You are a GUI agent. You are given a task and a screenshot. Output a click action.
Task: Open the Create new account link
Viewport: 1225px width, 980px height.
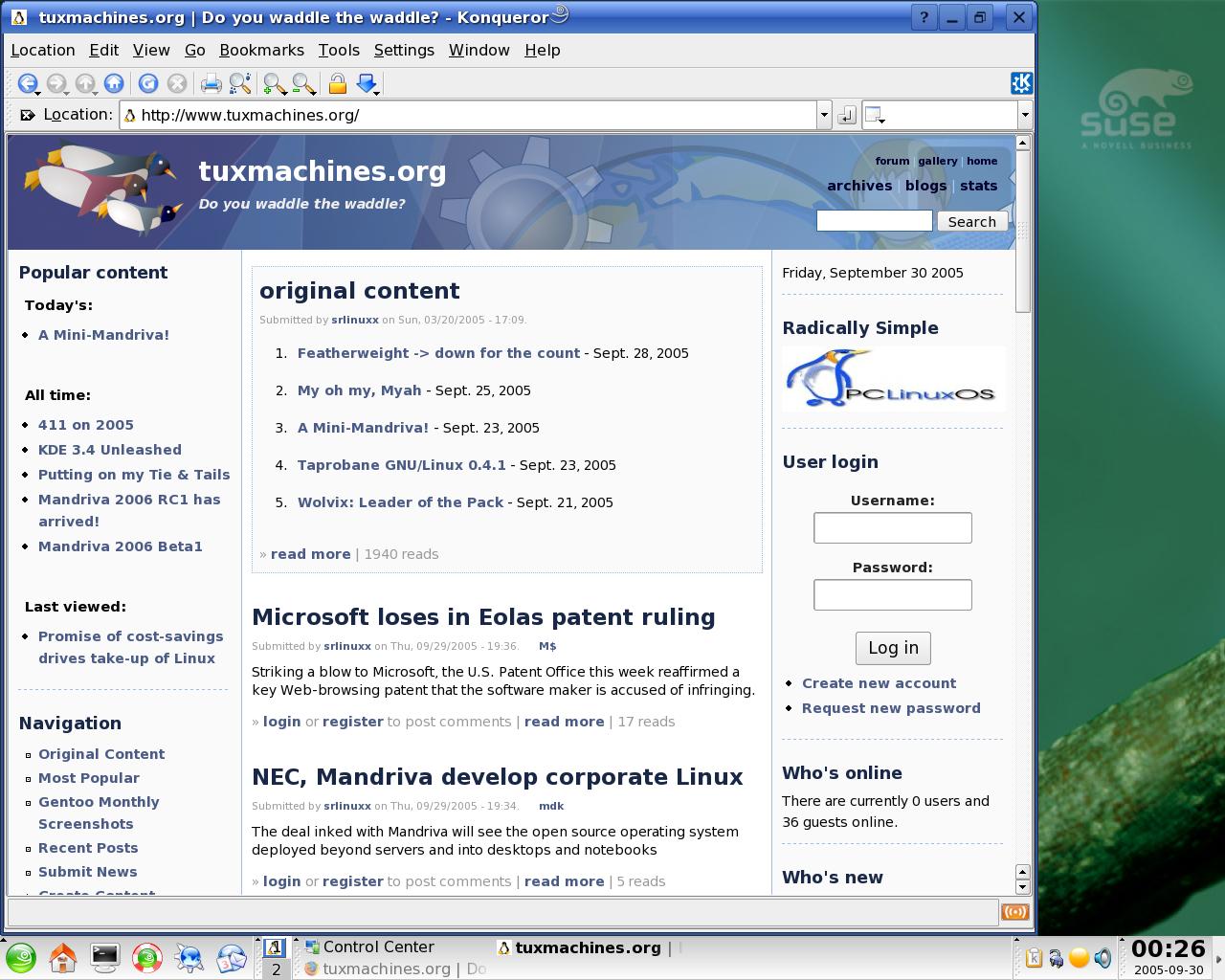coord(879,683)
